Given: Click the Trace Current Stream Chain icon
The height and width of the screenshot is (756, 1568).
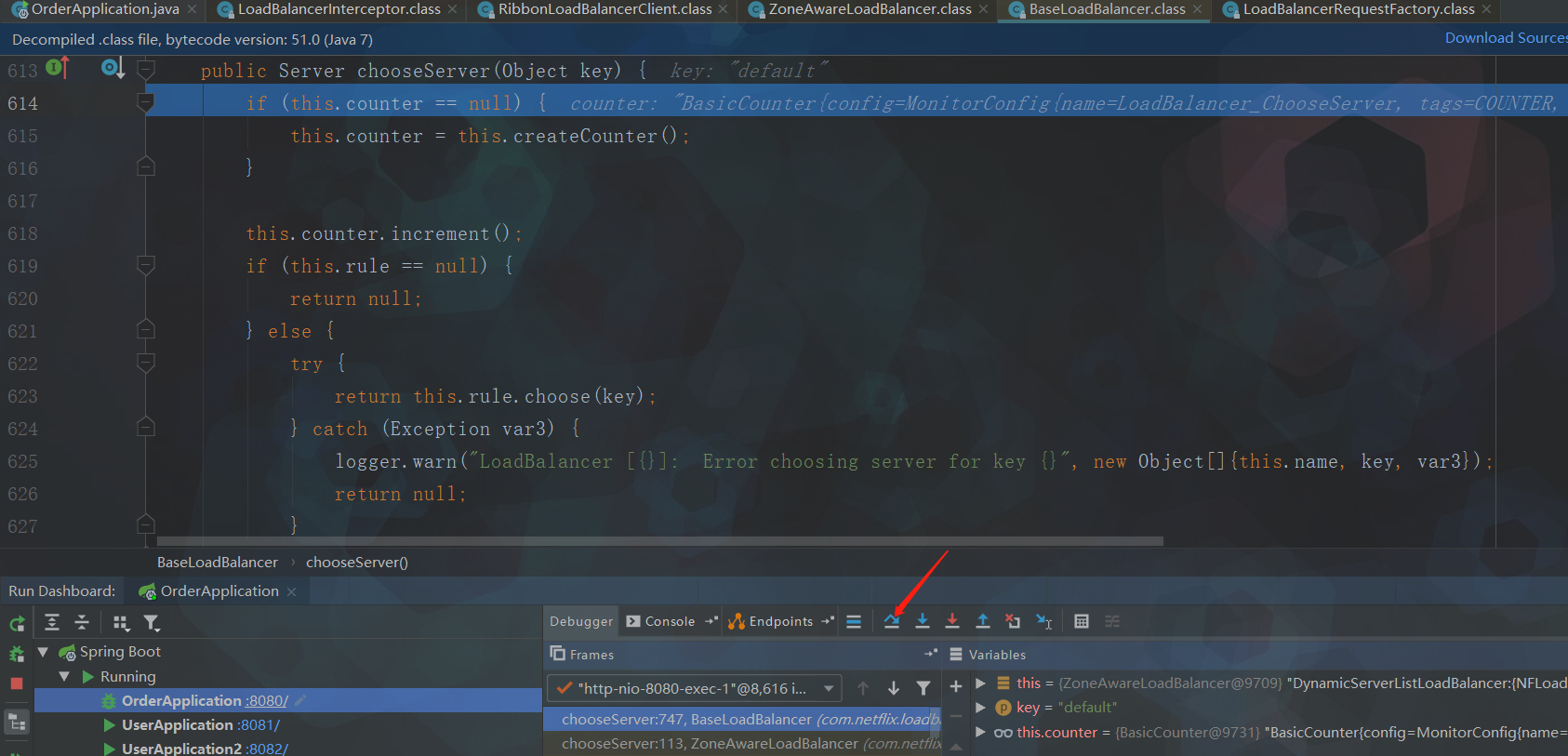Looking at the screenshot, I should pos(1112,621).
